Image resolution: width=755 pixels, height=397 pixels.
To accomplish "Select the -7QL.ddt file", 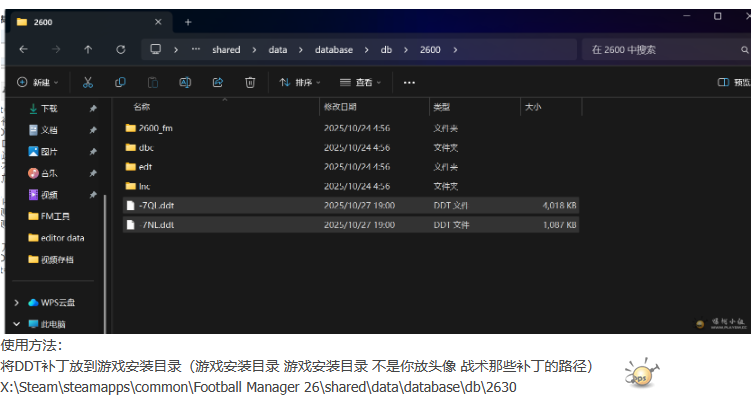I will pos(351,205).
